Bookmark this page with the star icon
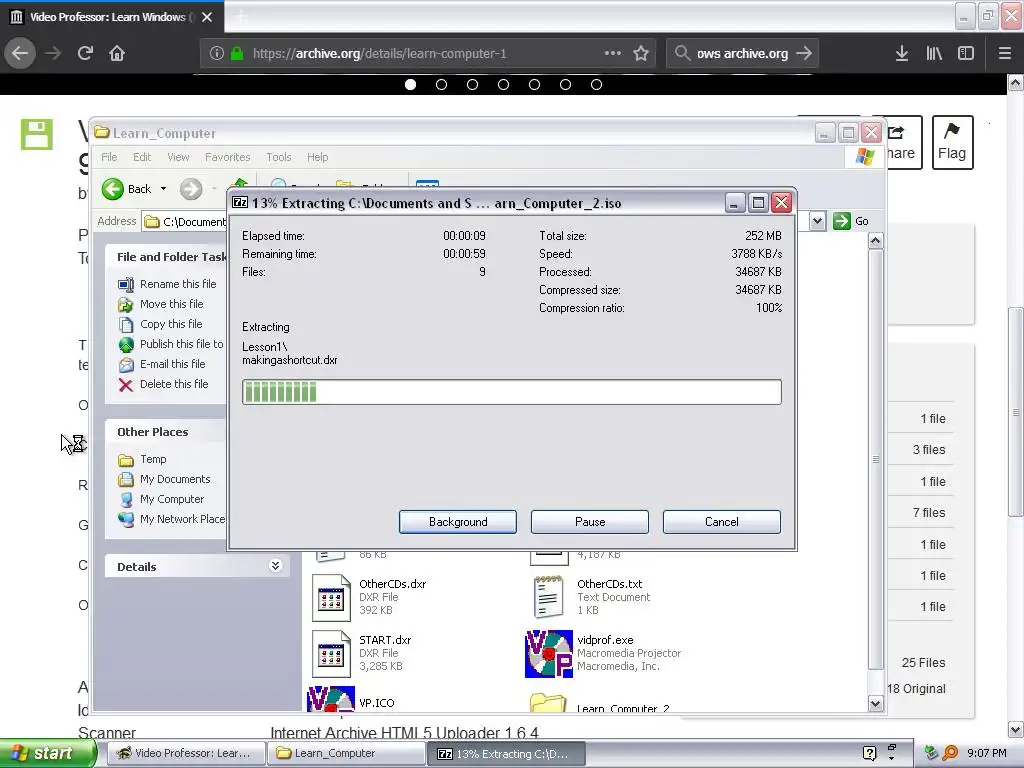Viewport: 1024px width, 768px height. point(641,54)
